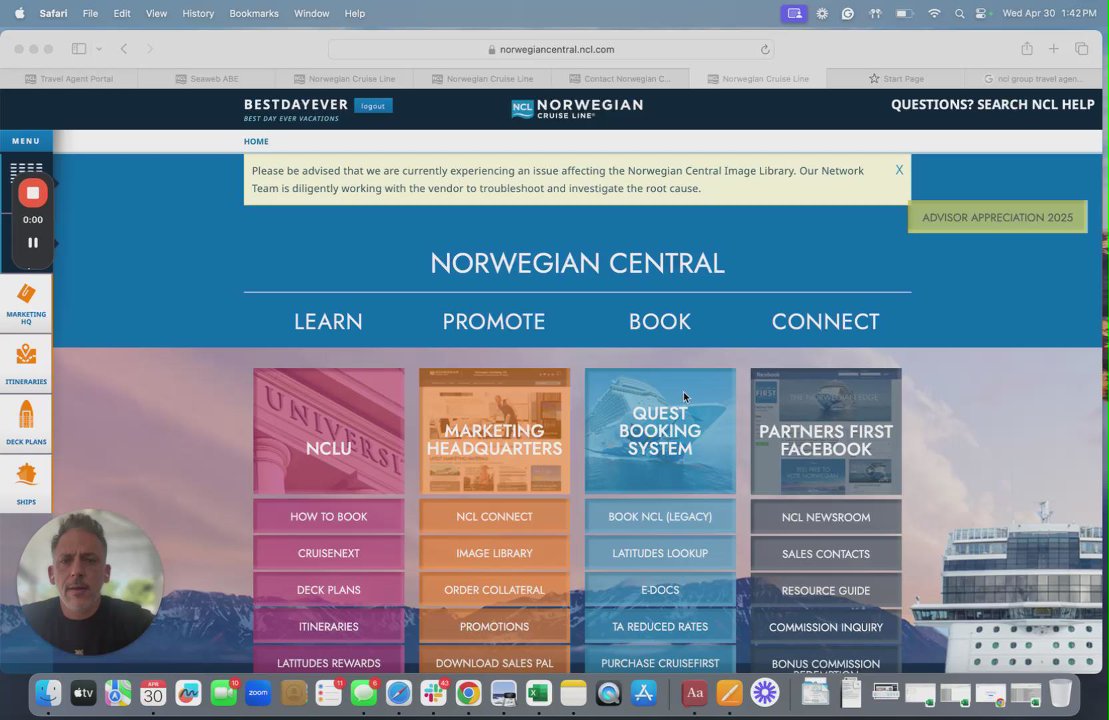
Task: Open the Itineraries icon in the left sidebar
Action: pyautogui.click(x=26, y=364)
